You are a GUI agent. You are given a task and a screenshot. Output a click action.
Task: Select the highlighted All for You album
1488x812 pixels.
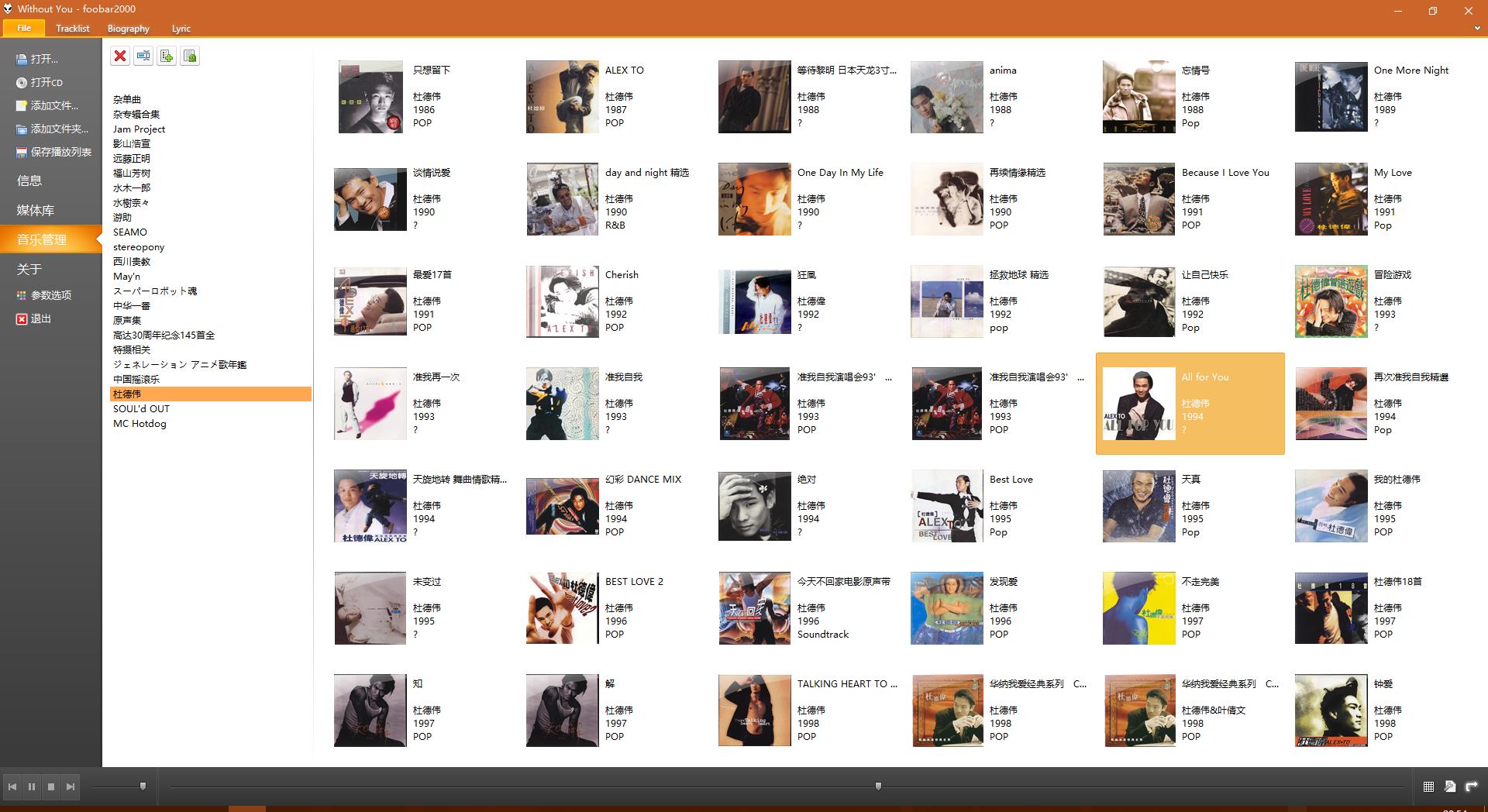pyautogui.click(x=1190, y=404)
